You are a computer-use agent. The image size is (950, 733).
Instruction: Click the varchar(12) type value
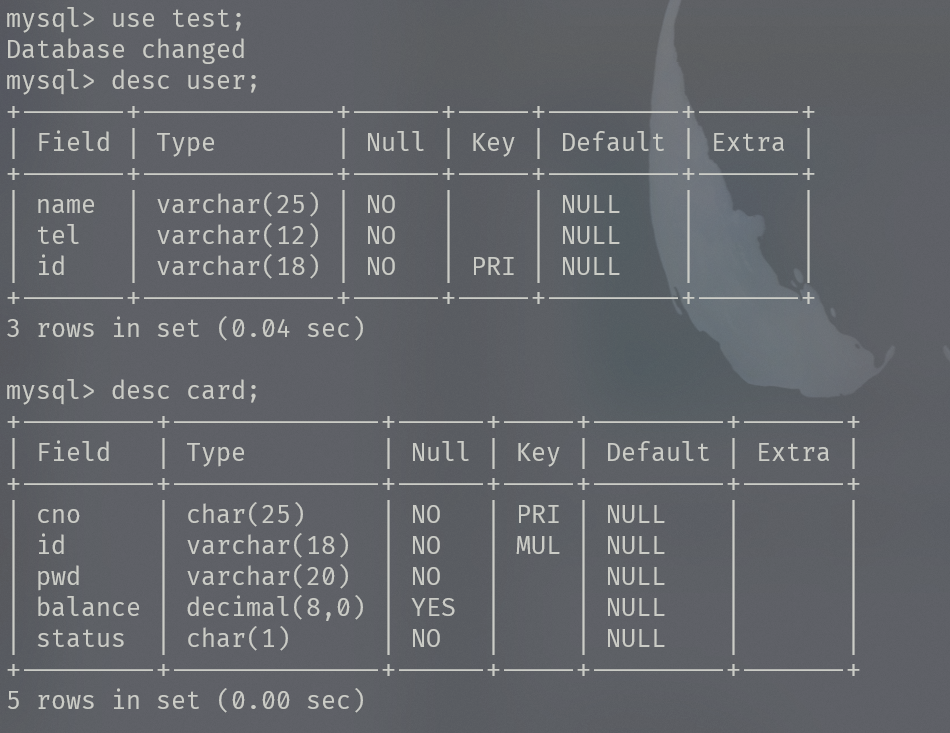238,235
